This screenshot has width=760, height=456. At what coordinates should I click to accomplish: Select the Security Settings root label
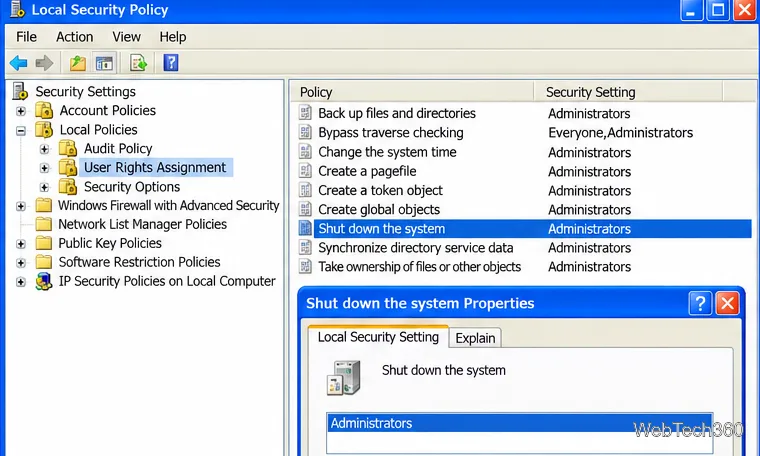(x=85, y=91)
